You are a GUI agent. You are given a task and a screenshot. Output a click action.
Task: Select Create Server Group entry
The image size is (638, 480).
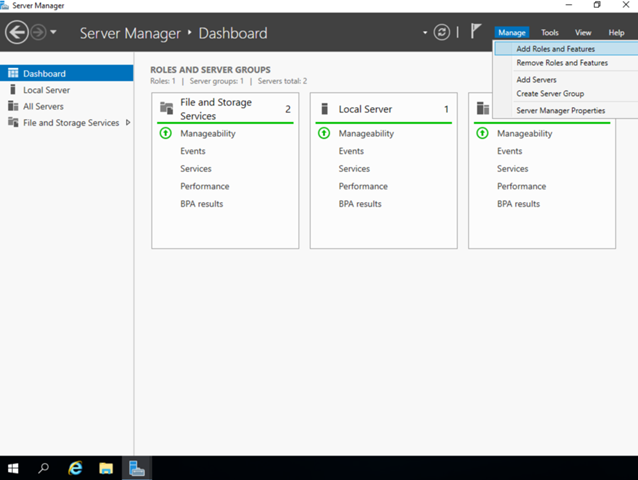click(x=566, y=94)
